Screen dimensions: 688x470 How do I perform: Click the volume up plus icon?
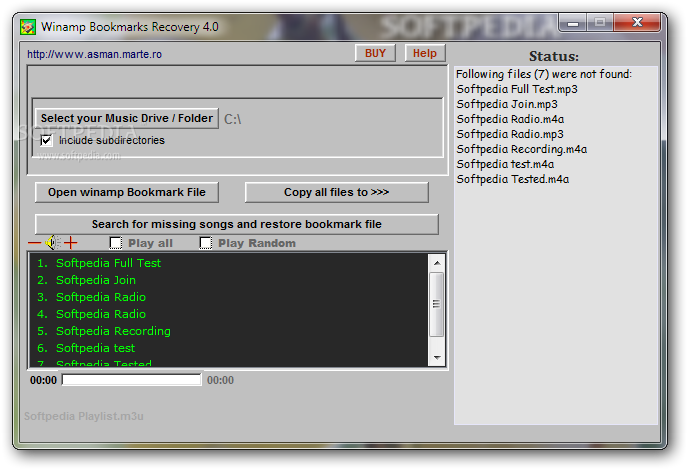click(71, 242)
